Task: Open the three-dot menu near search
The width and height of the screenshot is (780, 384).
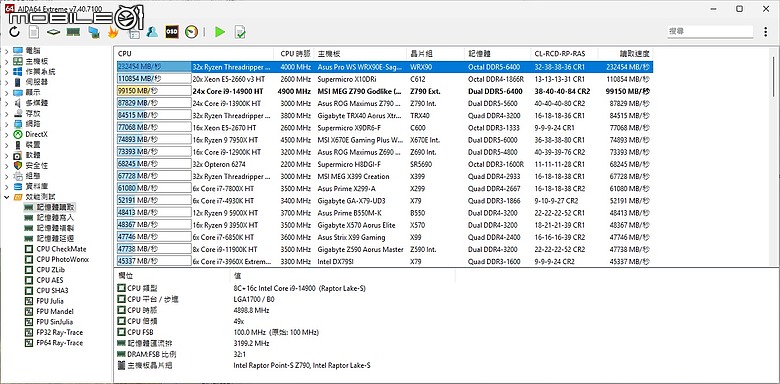Action: pos(765,31)
